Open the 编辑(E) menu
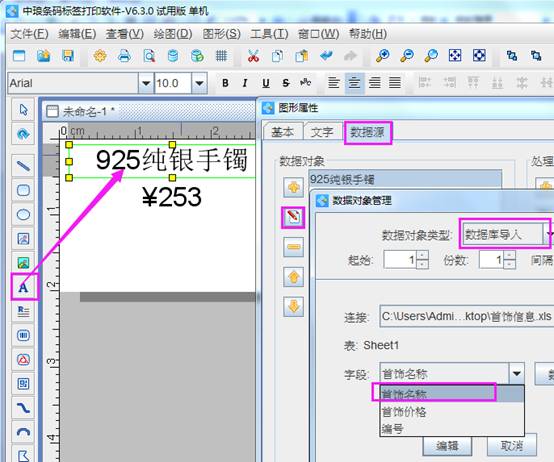Screen dimensions: 554x462 (77, 34)
